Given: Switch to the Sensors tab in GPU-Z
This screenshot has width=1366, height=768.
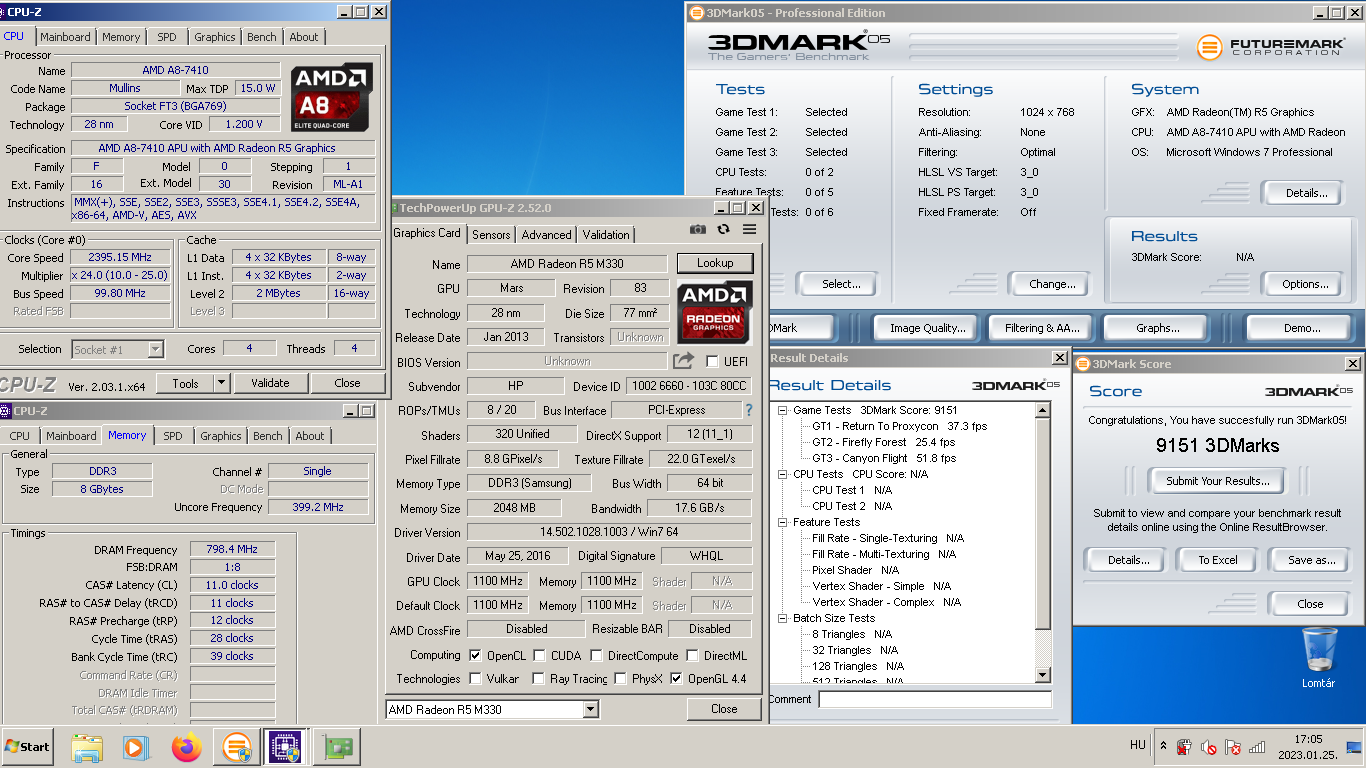Looking at the screenshot, I should [x=491, y=235].
